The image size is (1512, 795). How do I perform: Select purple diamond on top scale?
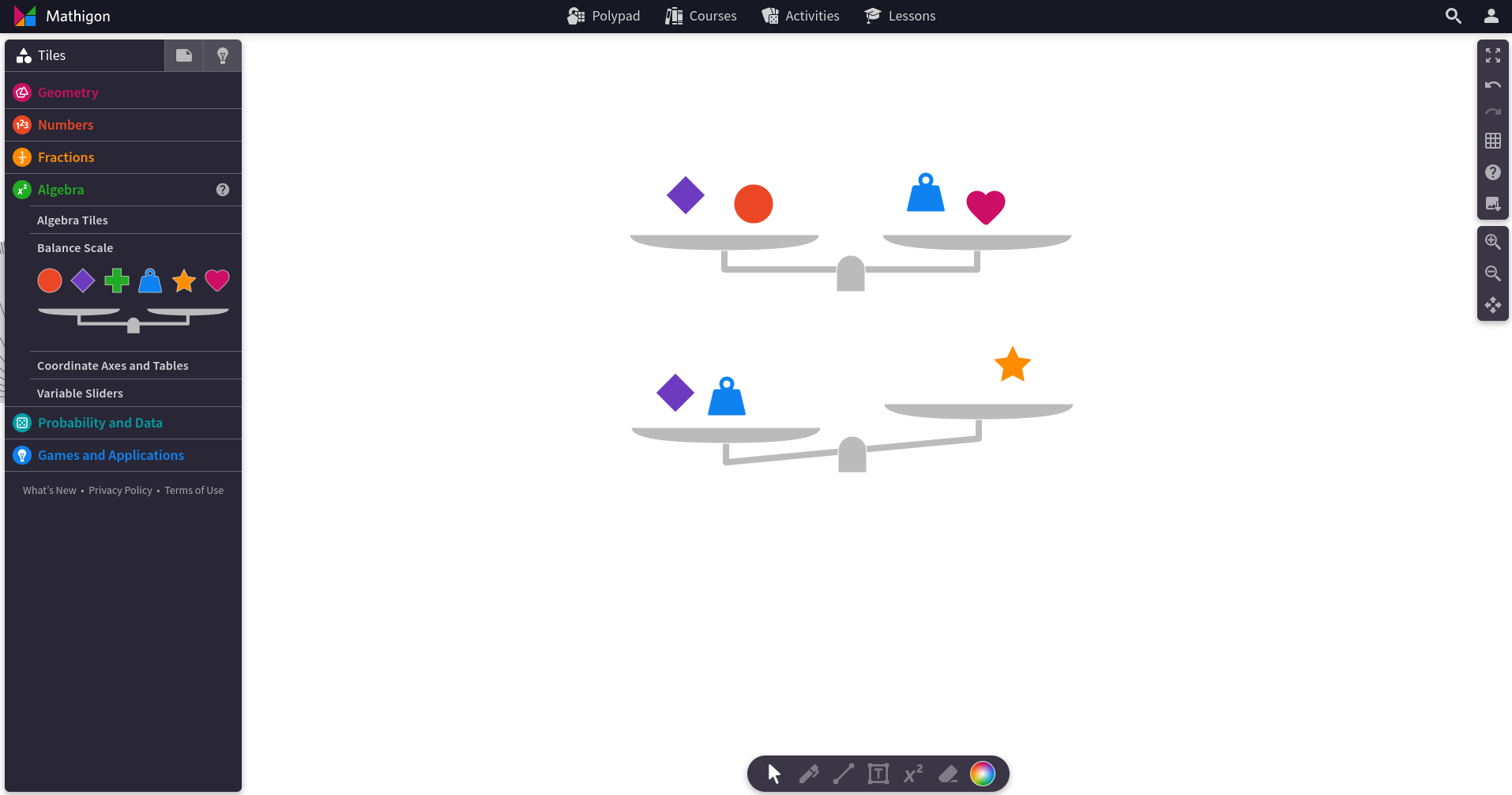click(x=686, y=195)
